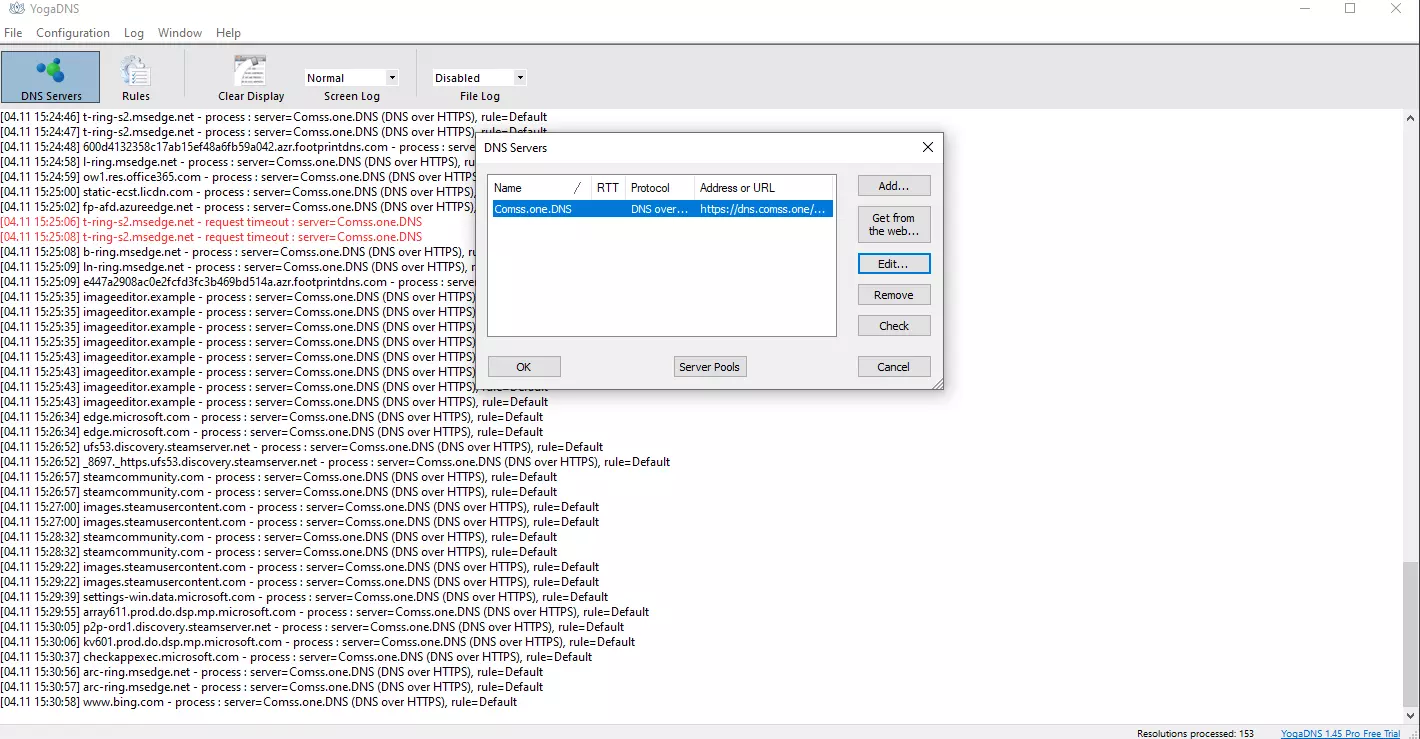Viewport: 1420px width, 739px height.
Task: Click the arc-ring.msedge.net entry at 15:30:56
Action: [272, 672]
